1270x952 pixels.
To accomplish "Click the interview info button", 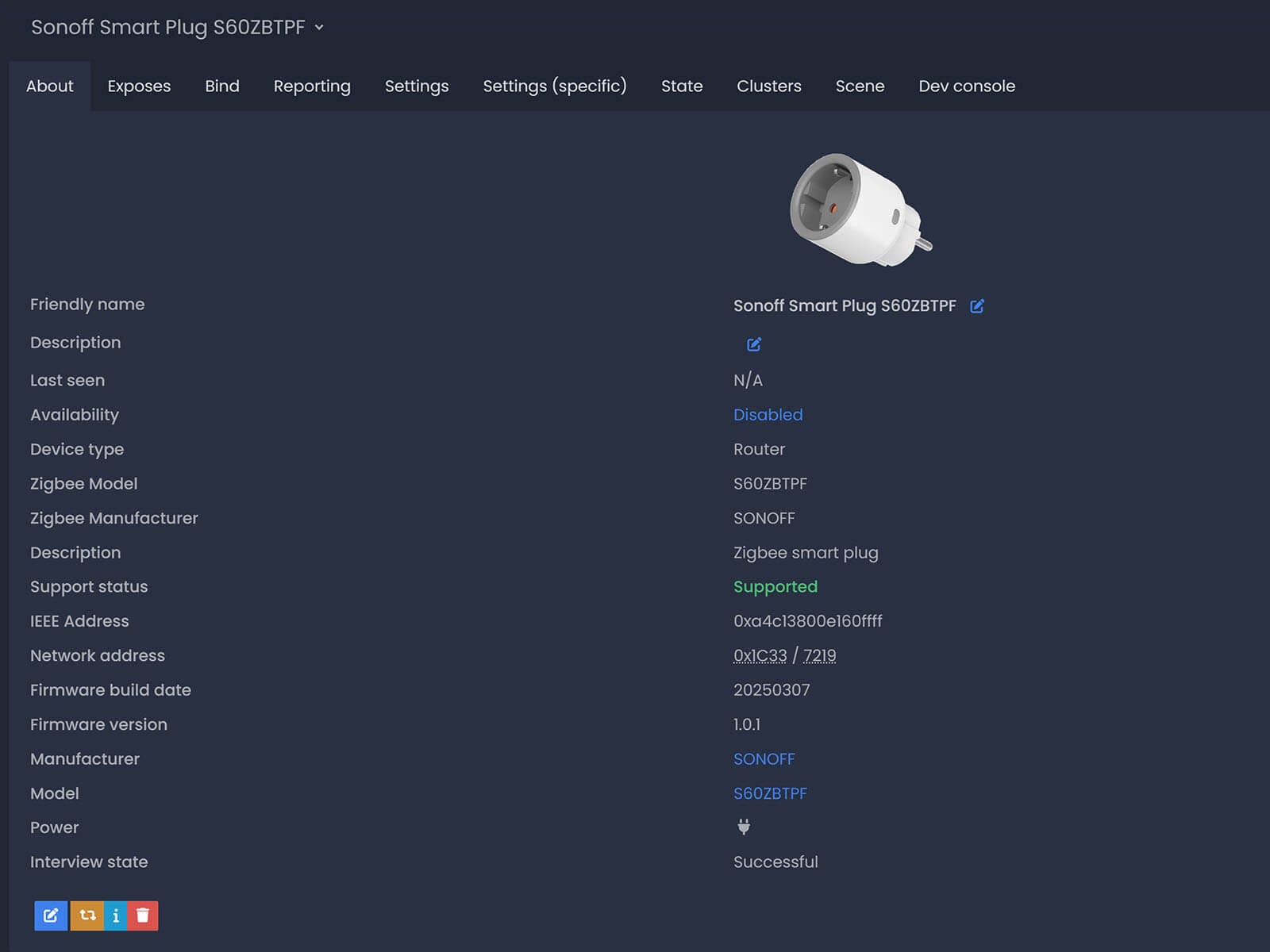I will tap(116, 916).
